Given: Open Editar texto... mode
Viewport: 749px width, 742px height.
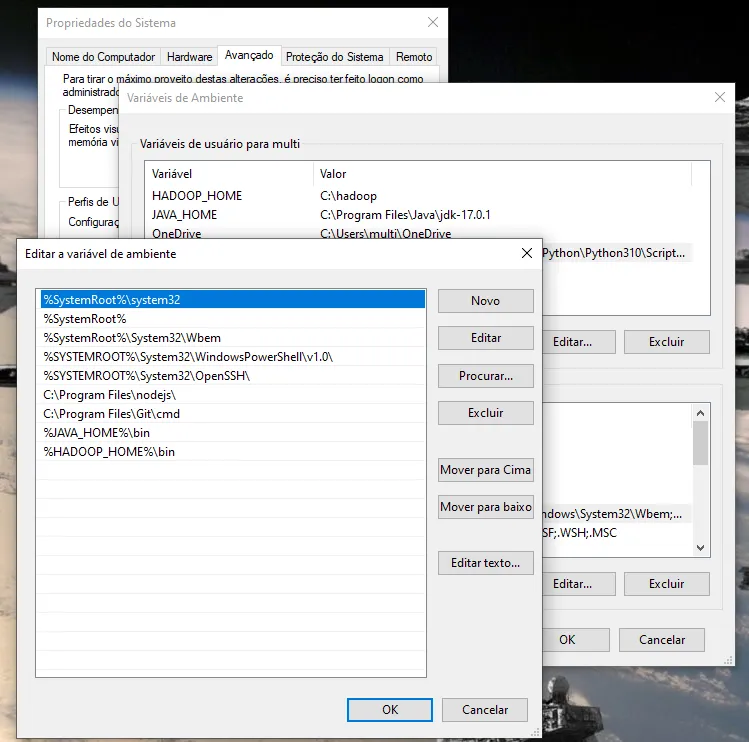Looking at the screenshot, I should (x=485, y=563).
